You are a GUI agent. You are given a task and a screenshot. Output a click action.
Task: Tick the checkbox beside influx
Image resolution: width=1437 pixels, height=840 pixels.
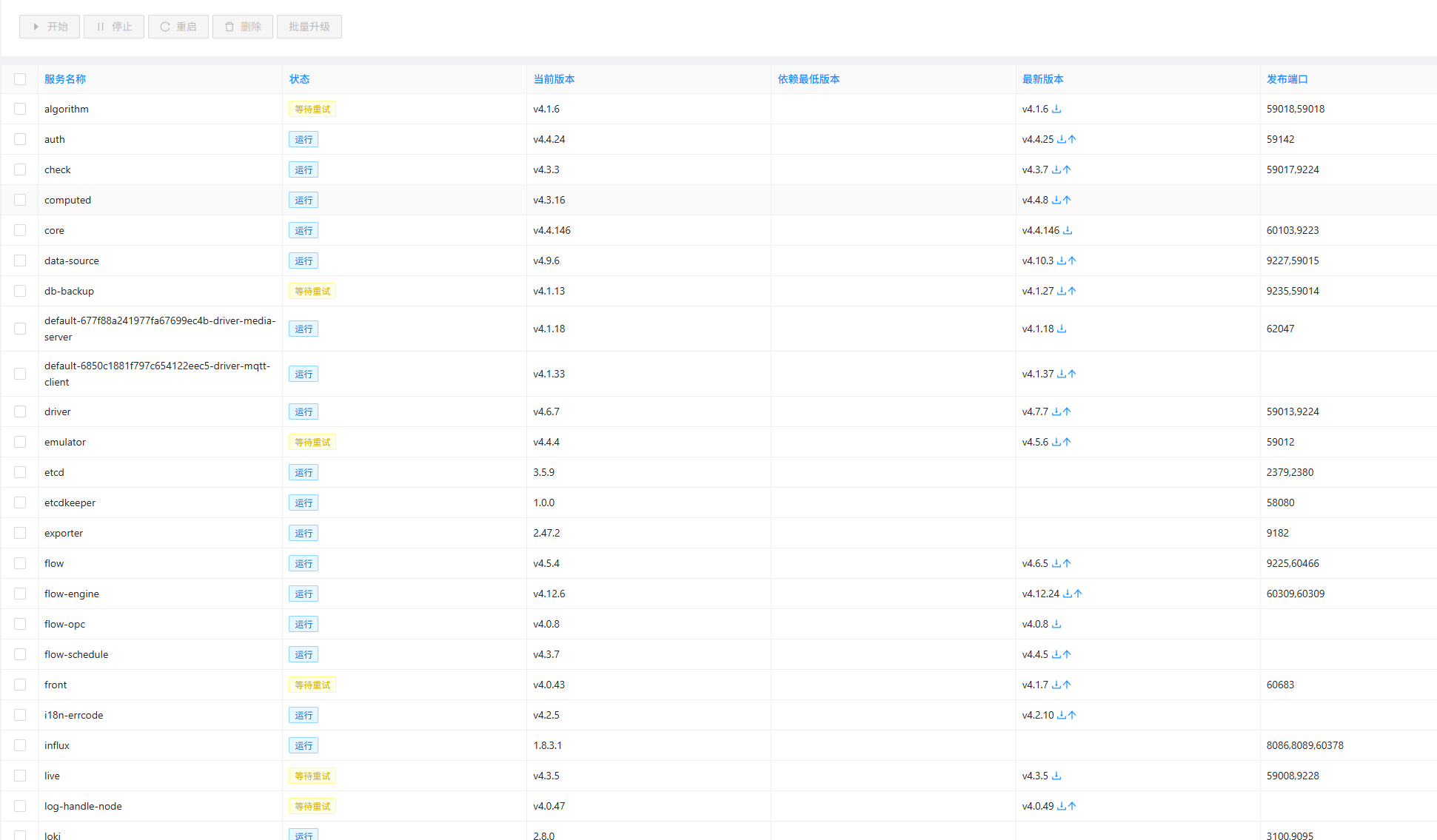tap(20, 745)
